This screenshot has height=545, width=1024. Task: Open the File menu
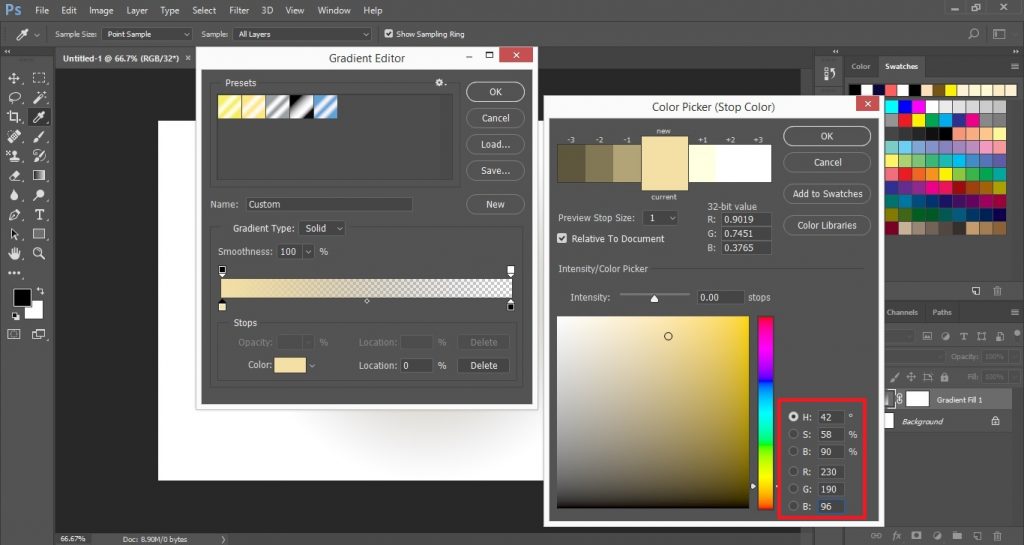click(x=42, y=10)
